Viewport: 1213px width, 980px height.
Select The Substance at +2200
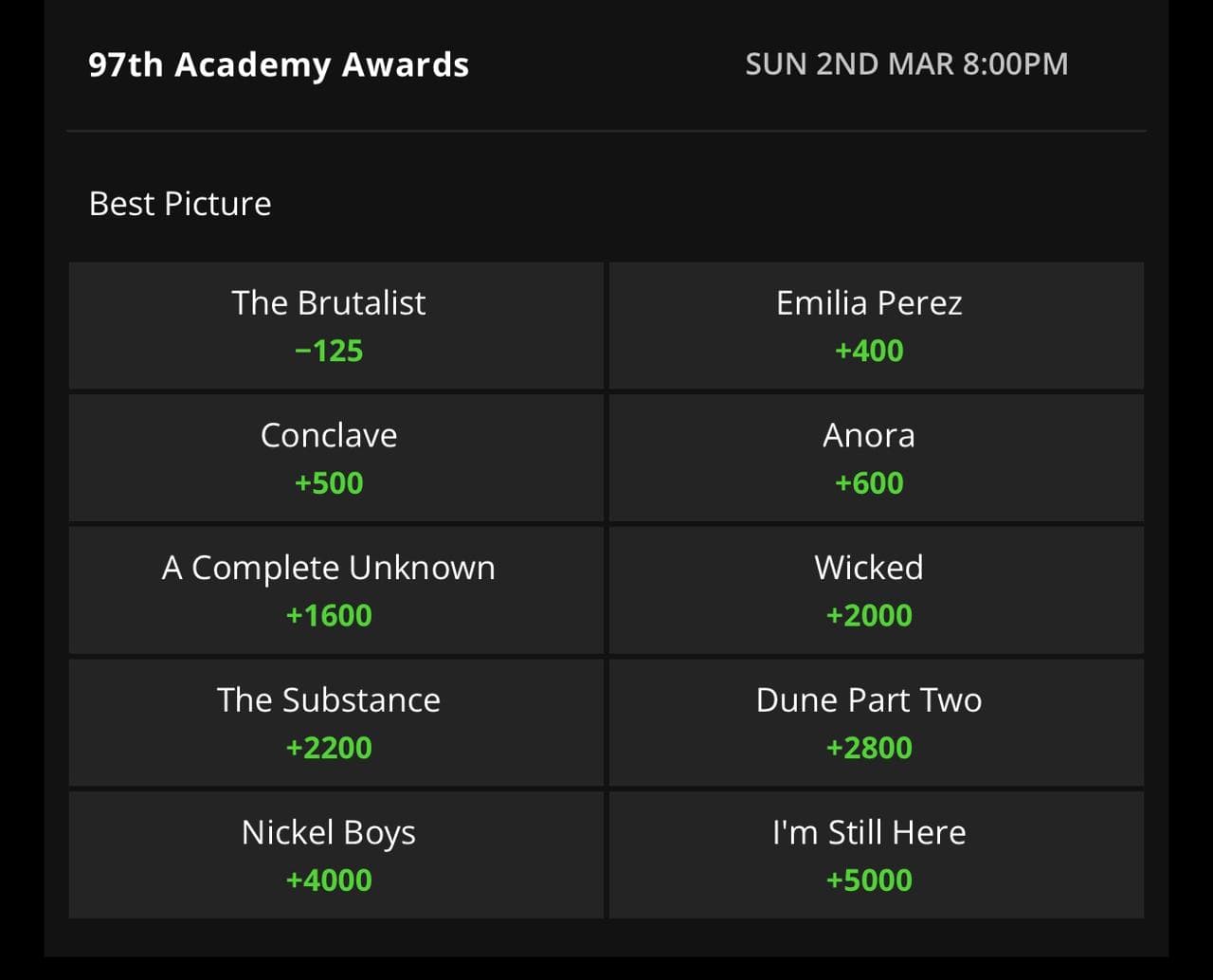(x=335, y=722)
